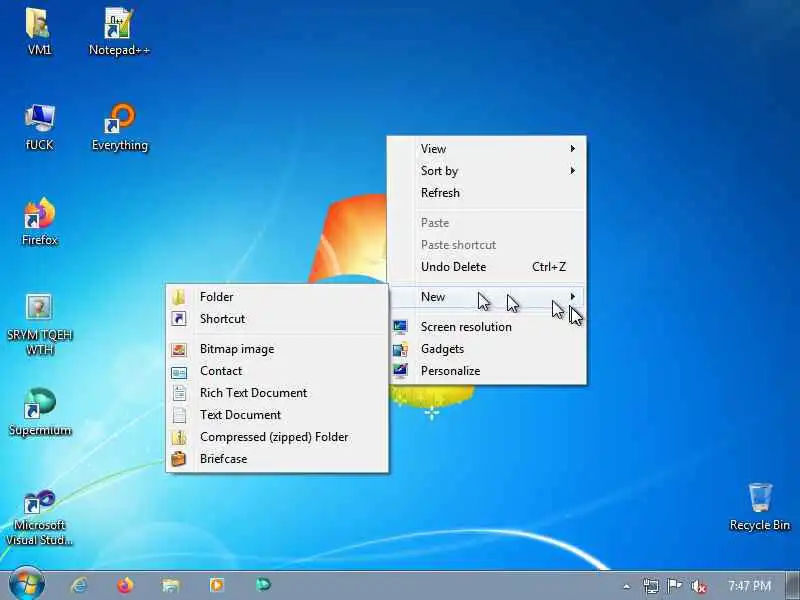Viewport: 800px width, 600px height.
Task: Launch Firefox from the taskbar
Action: point(125,585)
